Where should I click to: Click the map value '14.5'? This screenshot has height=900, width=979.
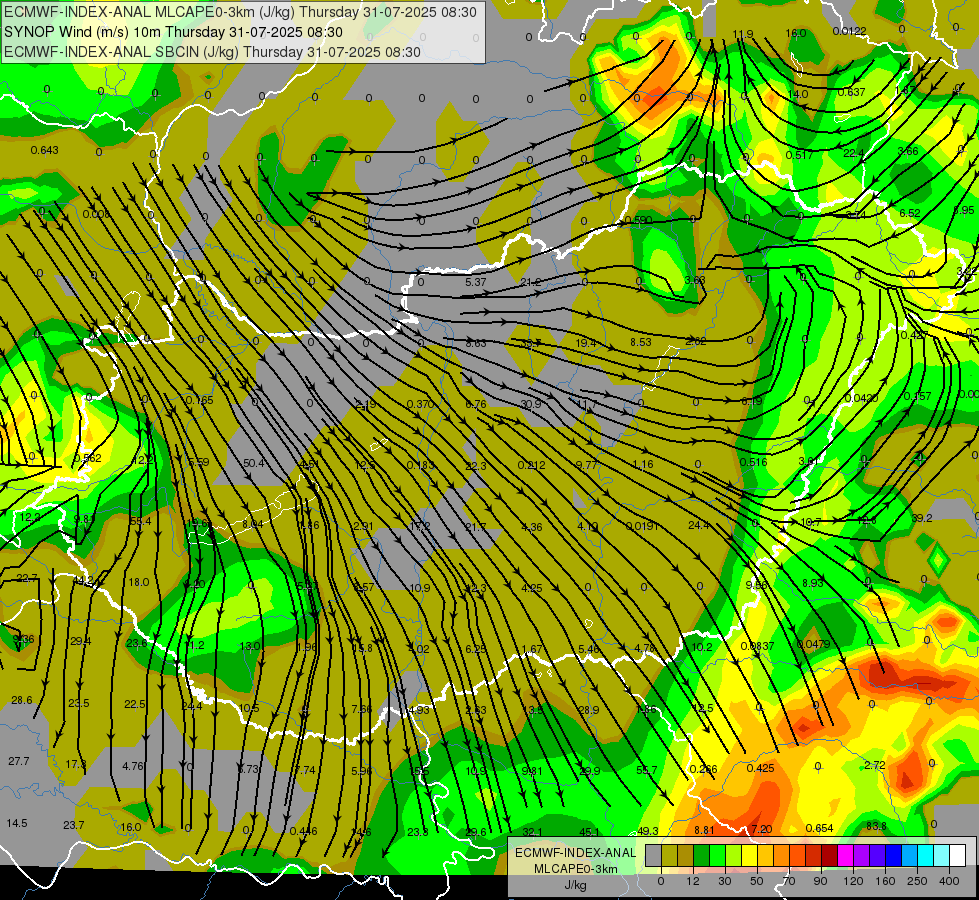(x=17, y=823)
